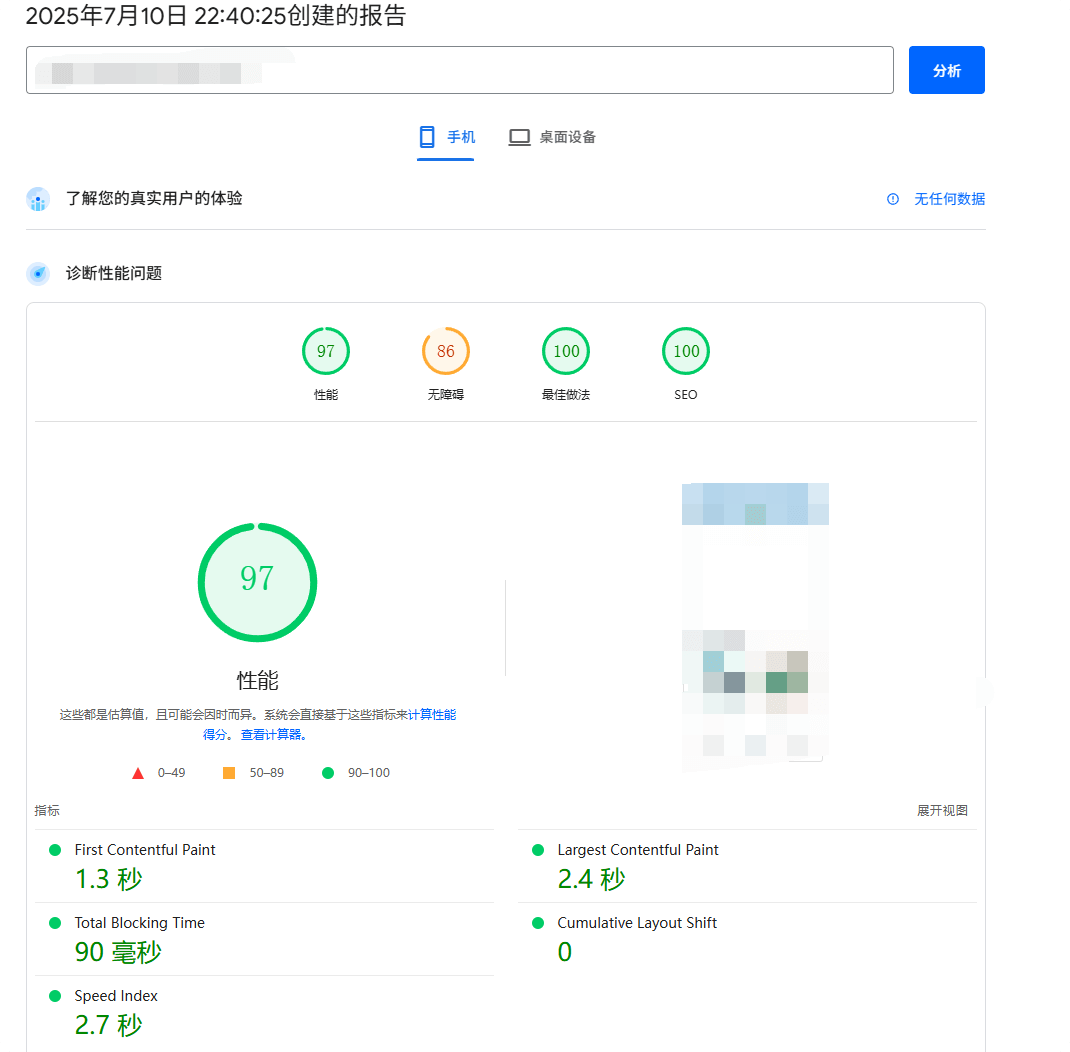The image size is (1070, 1052).
Task: Click the 性能 score circle showing 97
Action: click(x=325, y=351)
